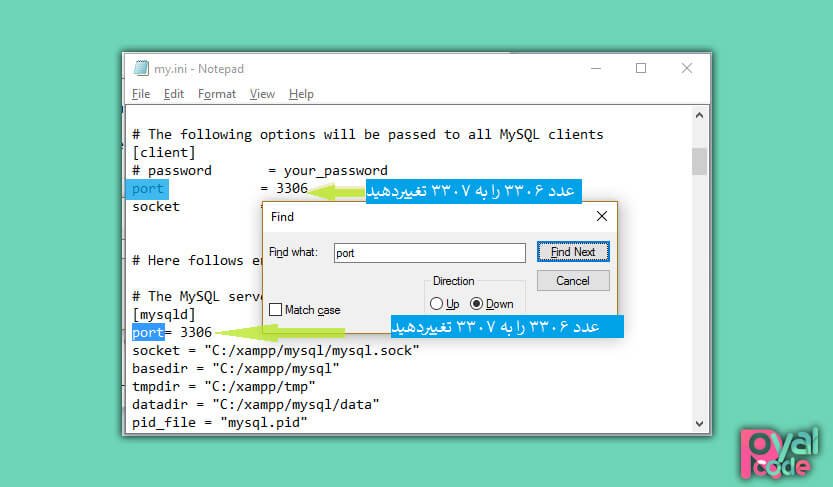Viewport: 833px width, 487px height.
Task: Click the my.ini - Notepad title text
Action: pyautogui.click(x=199, y=69)
